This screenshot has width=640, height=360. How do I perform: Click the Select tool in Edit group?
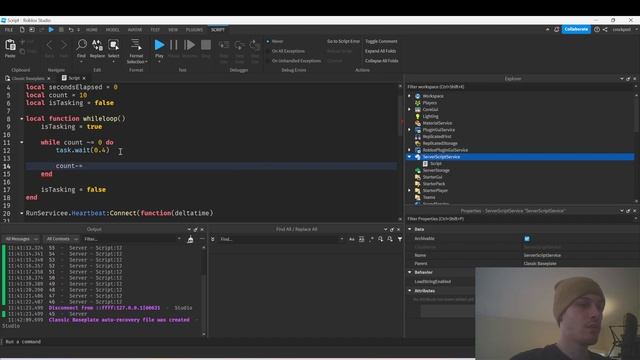(113, 46)
